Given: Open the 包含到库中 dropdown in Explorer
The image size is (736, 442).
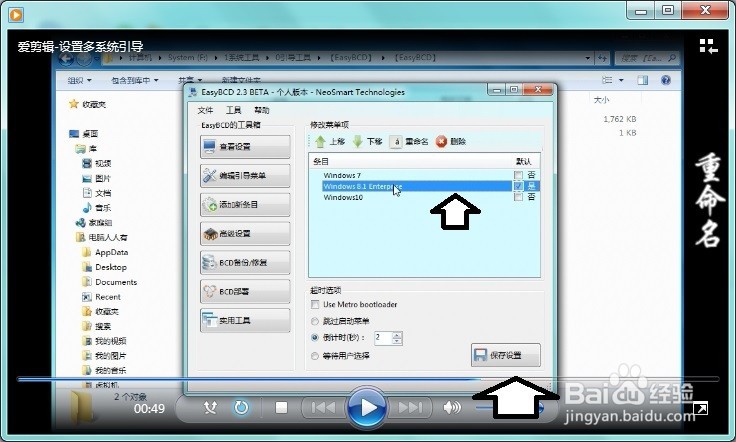Looking at the screenshot, I should [x=135, y=81].
